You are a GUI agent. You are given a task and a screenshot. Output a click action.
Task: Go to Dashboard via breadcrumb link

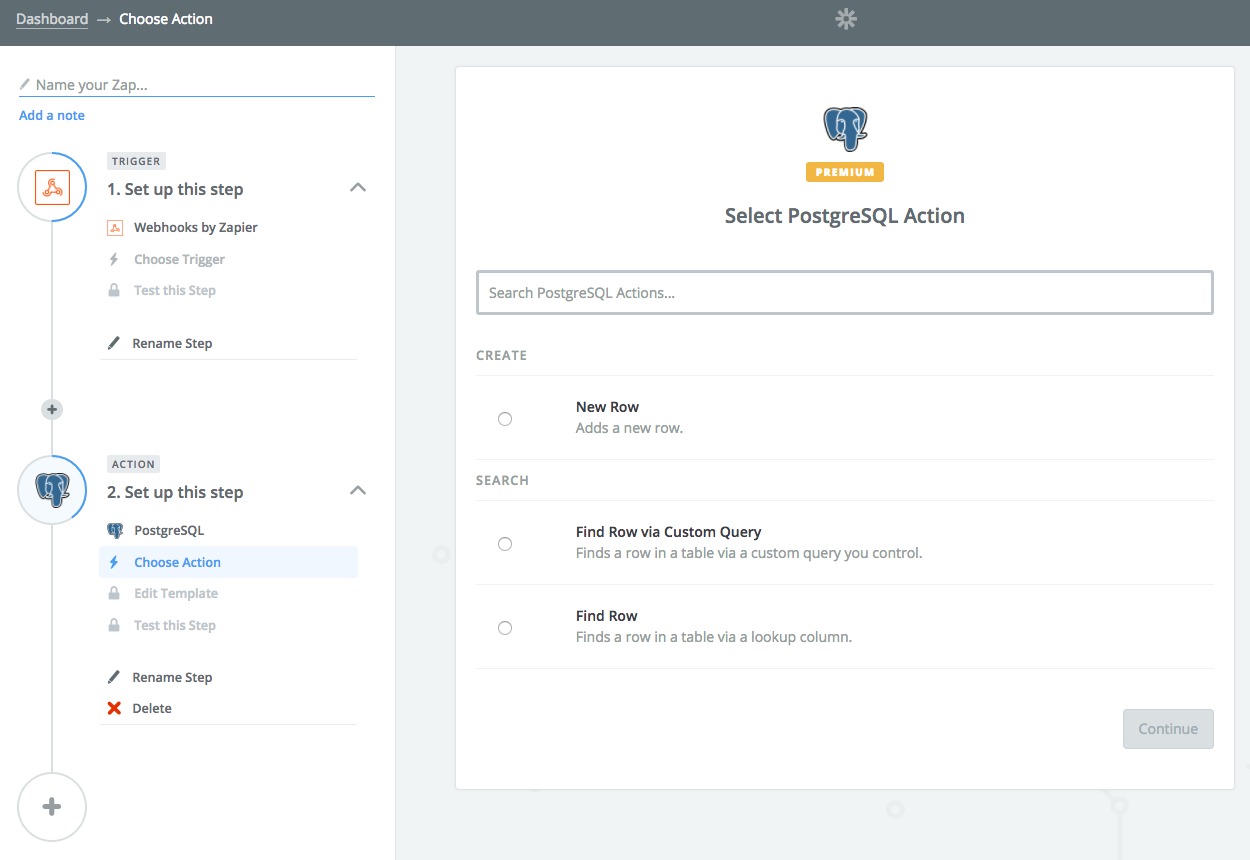[52, 19]
